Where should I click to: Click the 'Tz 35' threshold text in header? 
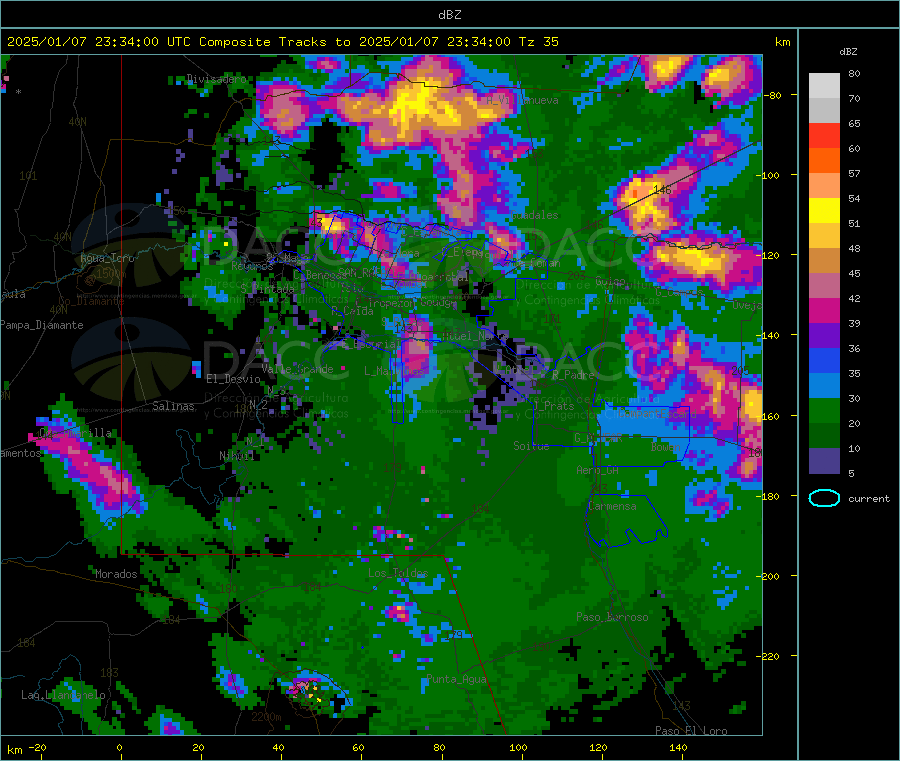(538, 42)
